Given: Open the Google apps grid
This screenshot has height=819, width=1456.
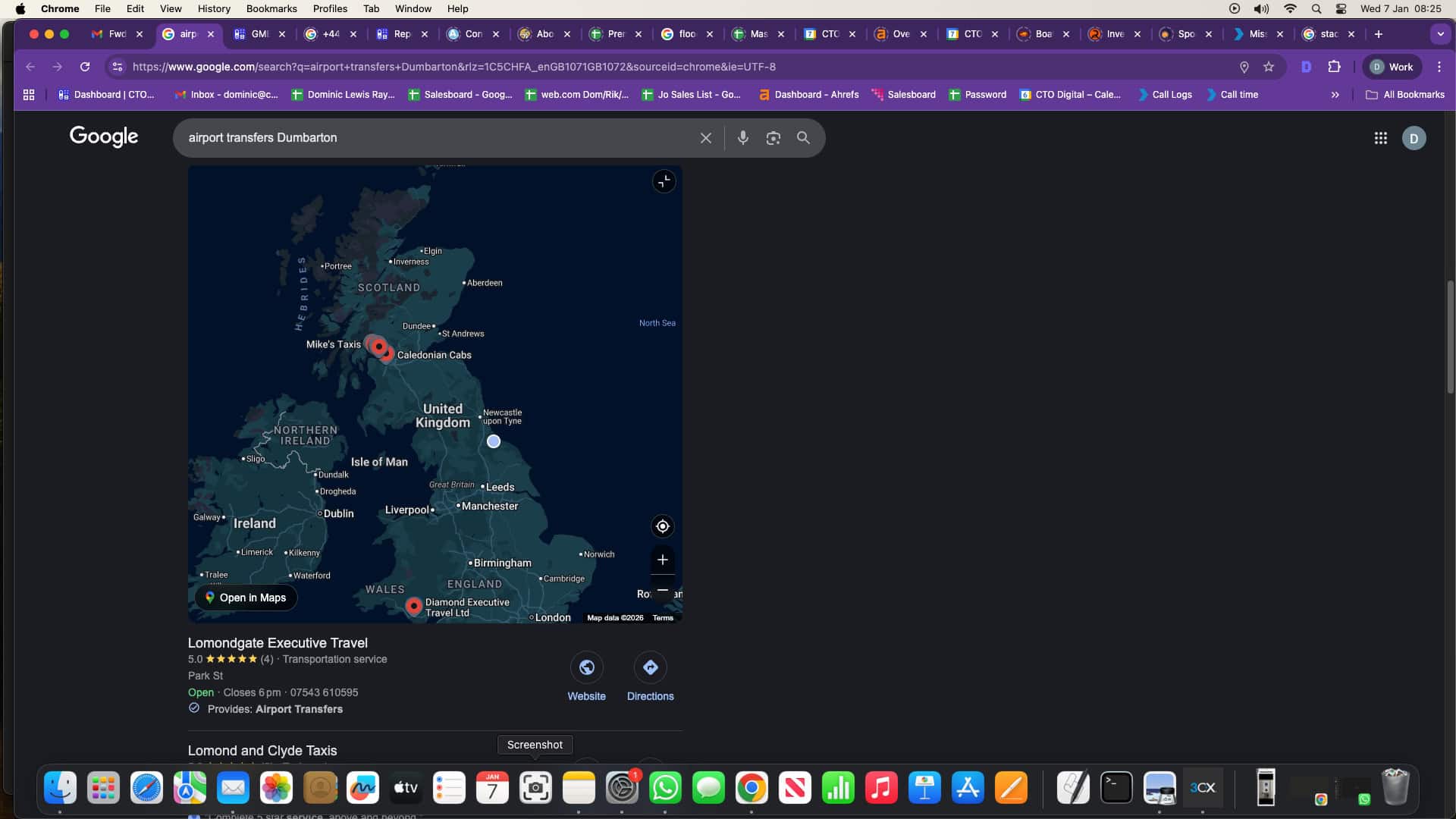Looking at the screenshot, I should click(x=1380, y=138).
